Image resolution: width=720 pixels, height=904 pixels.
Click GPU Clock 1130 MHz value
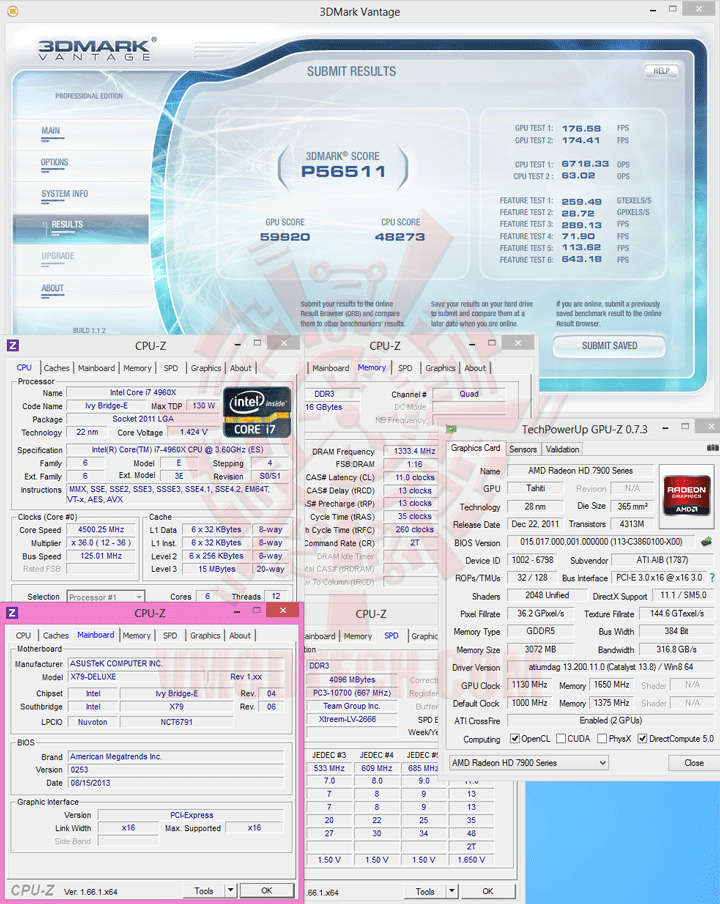[x=529, y=685]
